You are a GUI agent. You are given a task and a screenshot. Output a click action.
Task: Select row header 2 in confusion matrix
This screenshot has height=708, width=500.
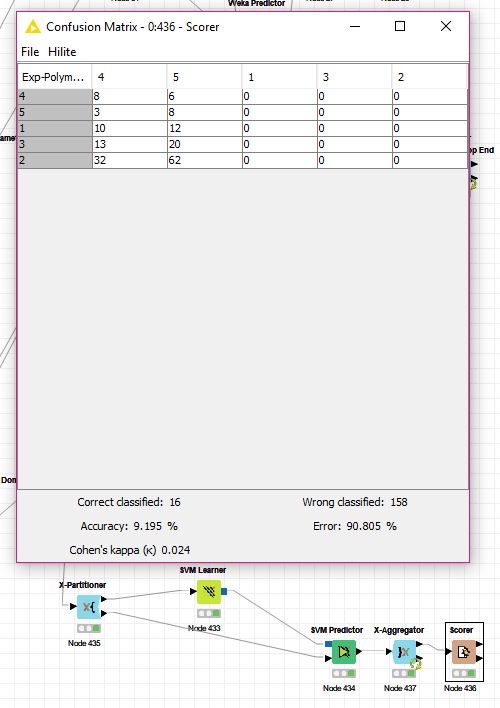coord(55,160)
